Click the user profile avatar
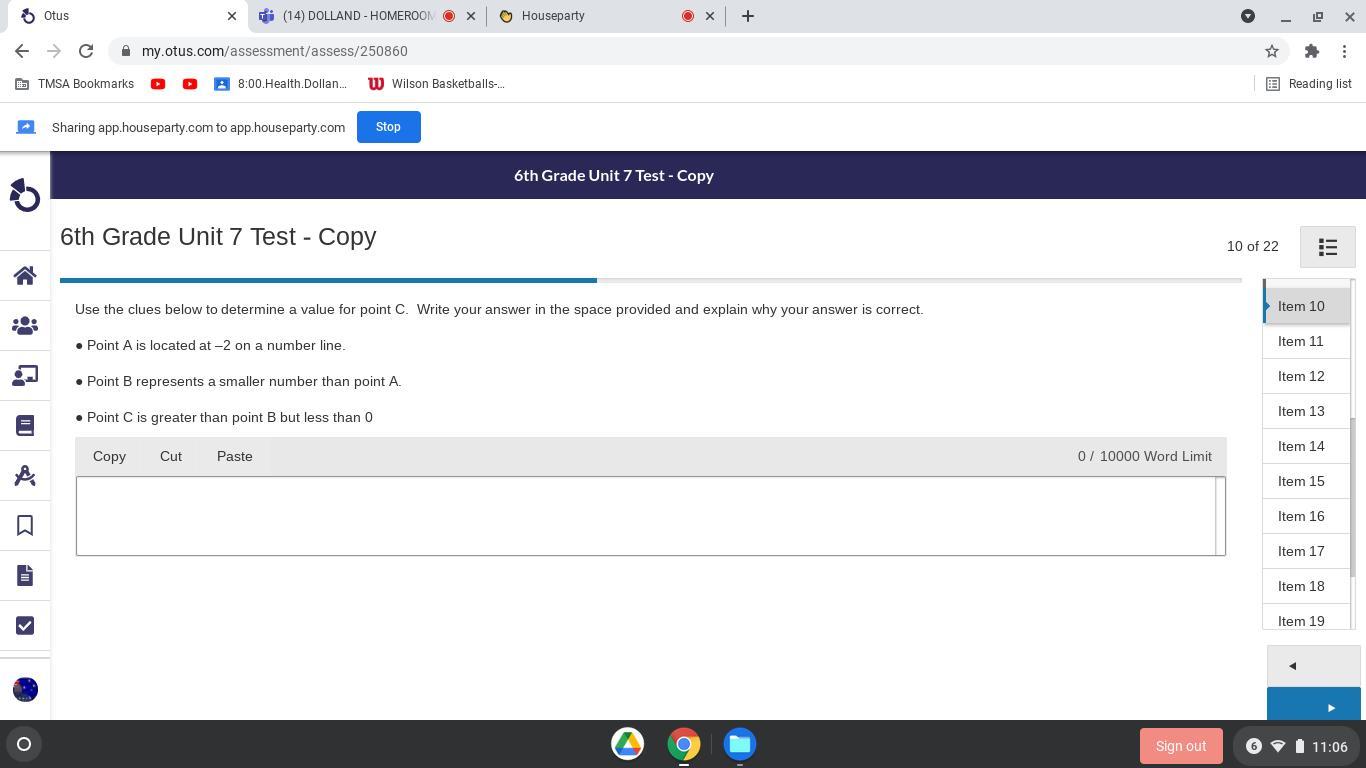 click(x=25, y=689)
